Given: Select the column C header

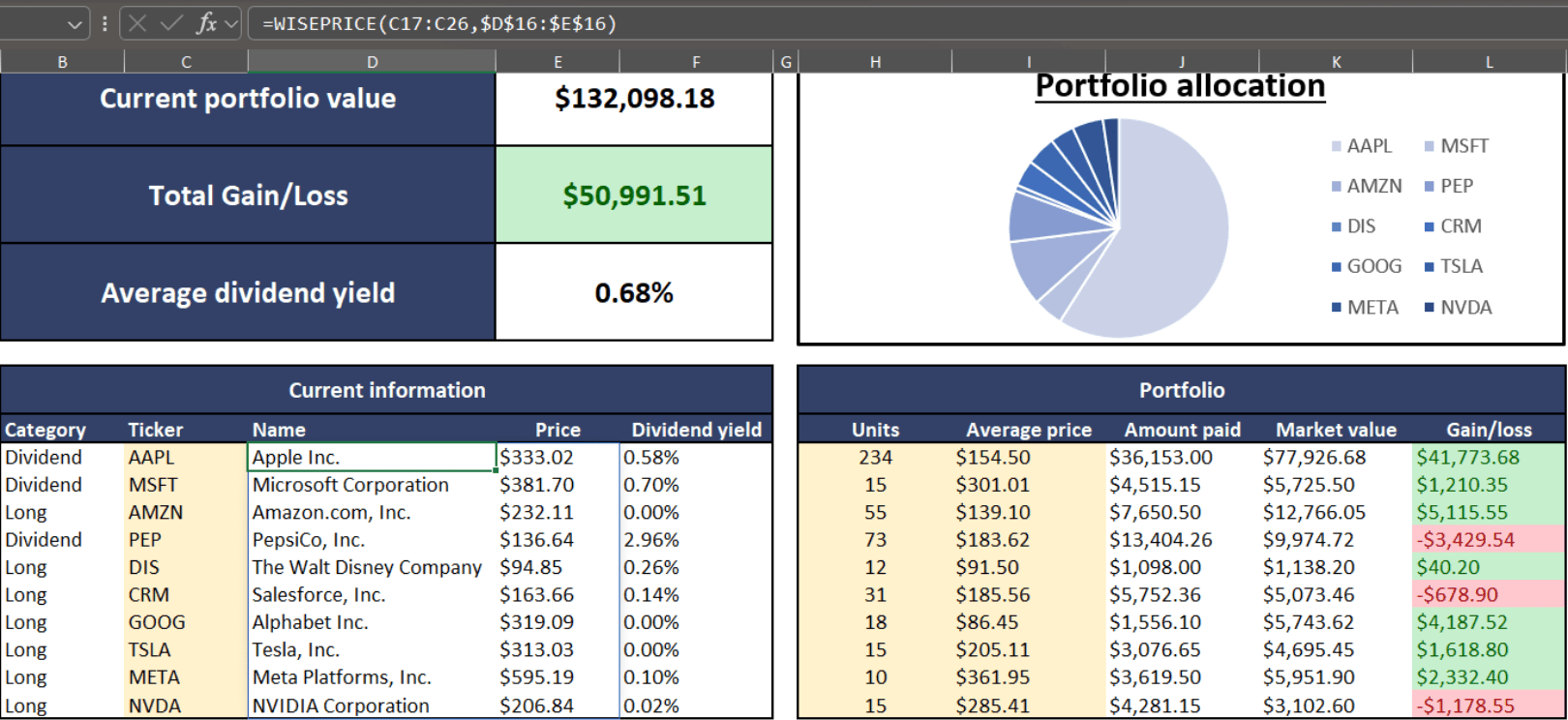Looking at the screenshot, I should click(x=186, y=62).
